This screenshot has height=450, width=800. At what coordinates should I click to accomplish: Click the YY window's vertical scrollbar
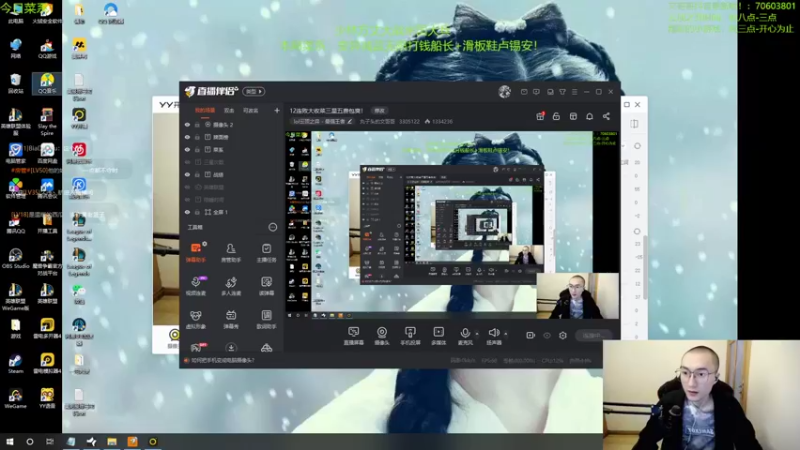645,267
